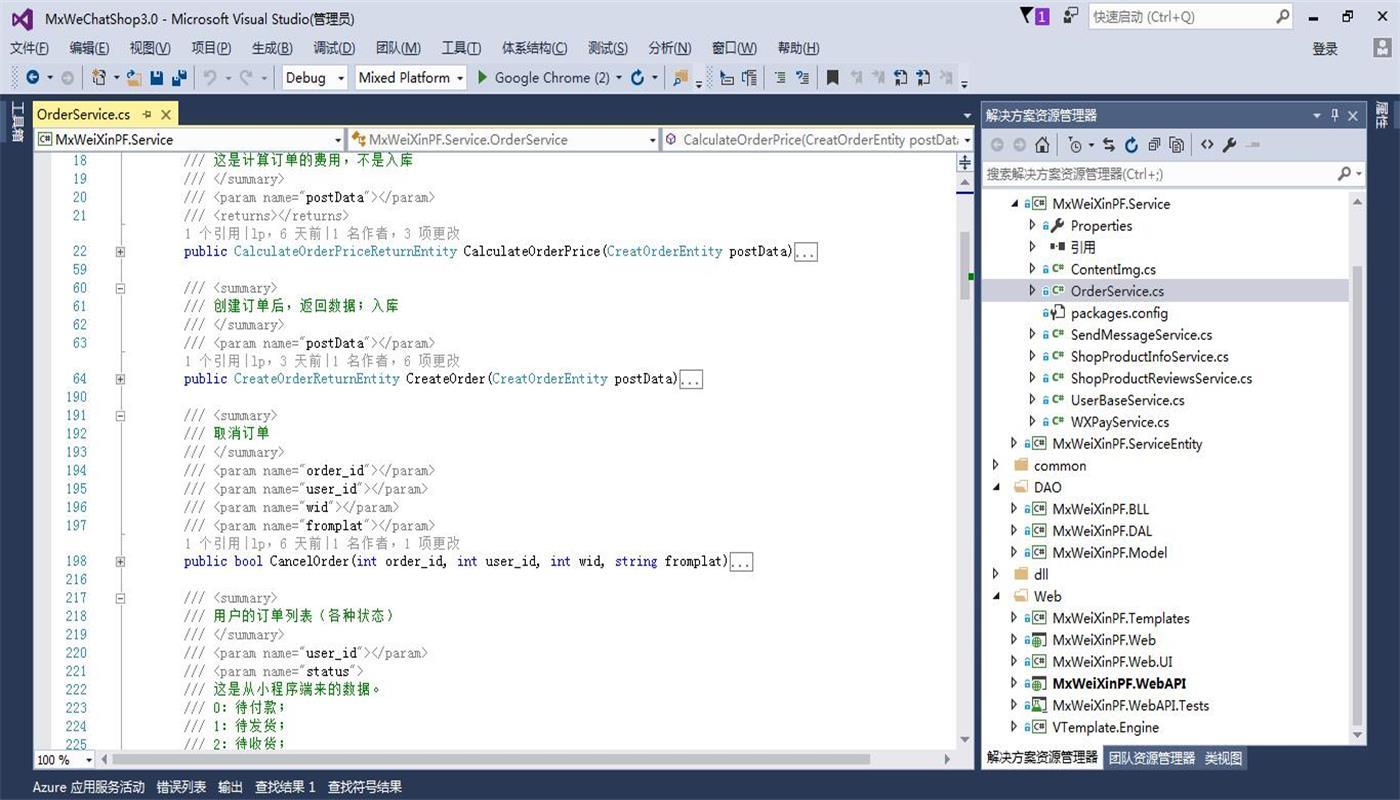Screen dimensions: 1400x800
Task: Expand collapsed CalculateOrderPrice method outline
Action: coord(120,252)
